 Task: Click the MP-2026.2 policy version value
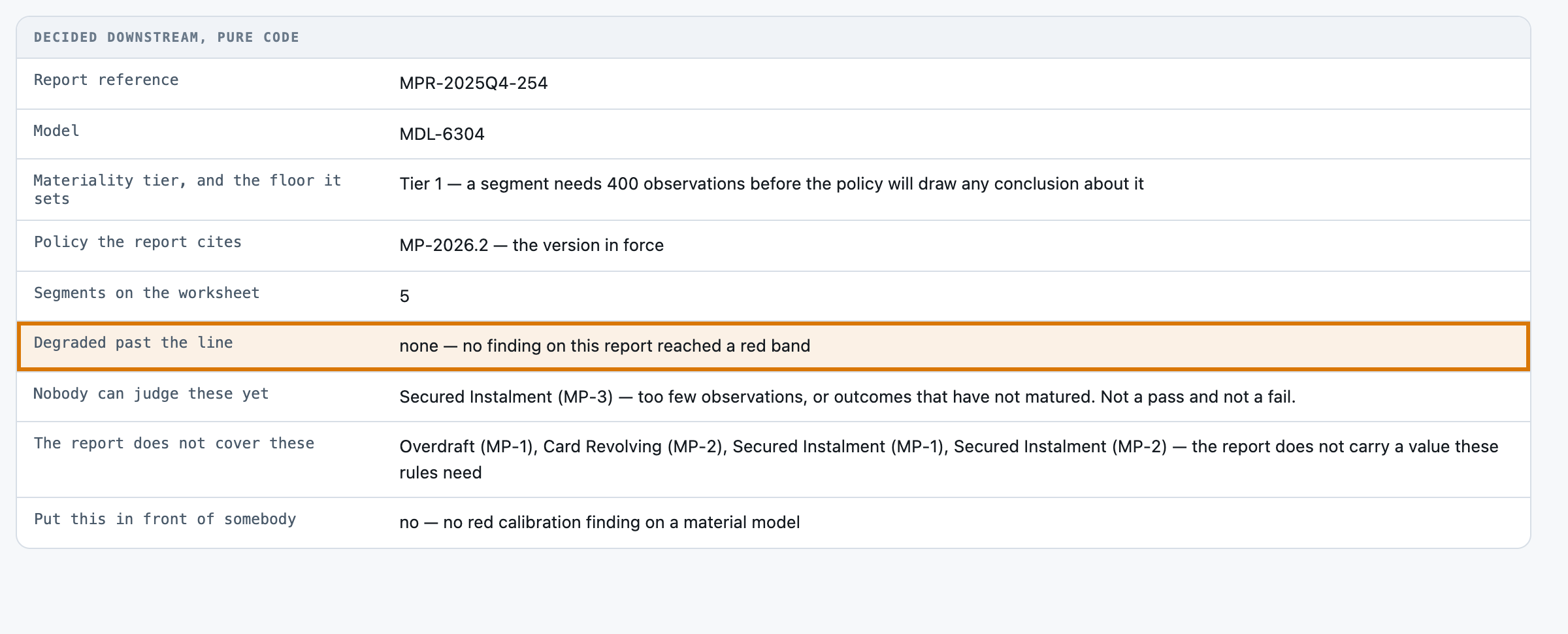531,245
